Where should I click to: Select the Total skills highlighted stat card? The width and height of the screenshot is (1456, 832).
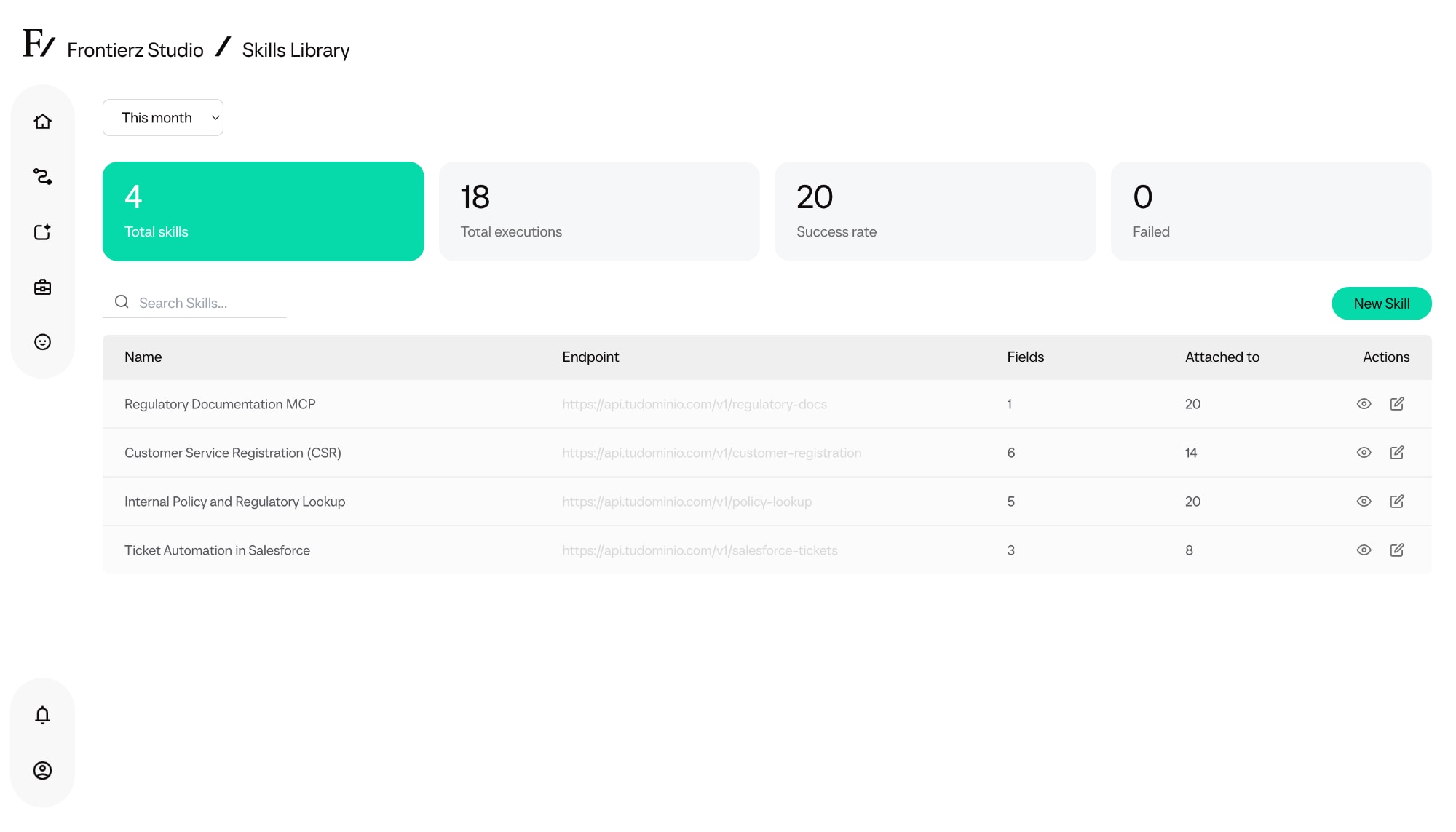pos(263,211)
